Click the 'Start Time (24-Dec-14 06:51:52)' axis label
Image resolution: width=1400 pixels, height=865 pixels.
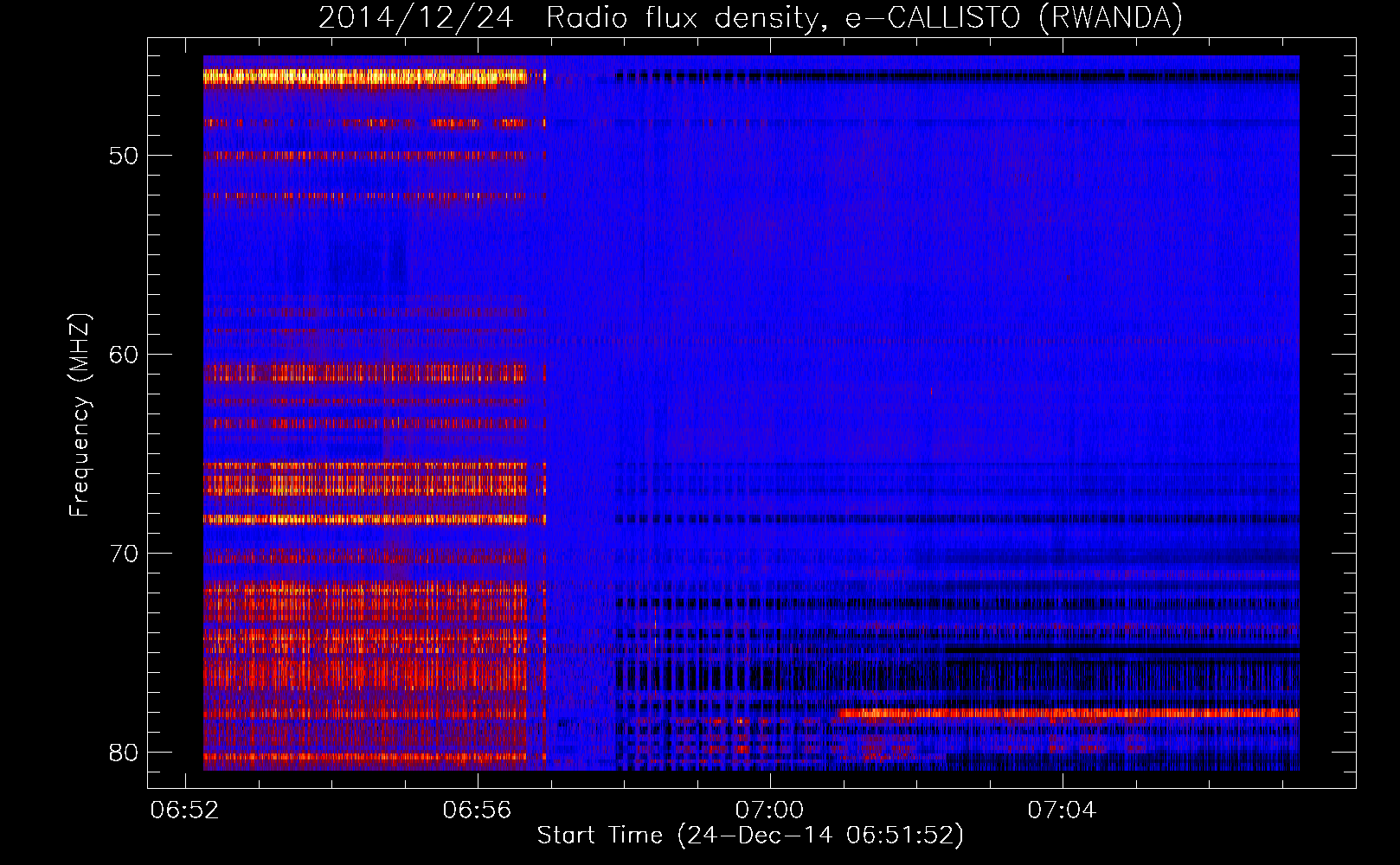750,835
